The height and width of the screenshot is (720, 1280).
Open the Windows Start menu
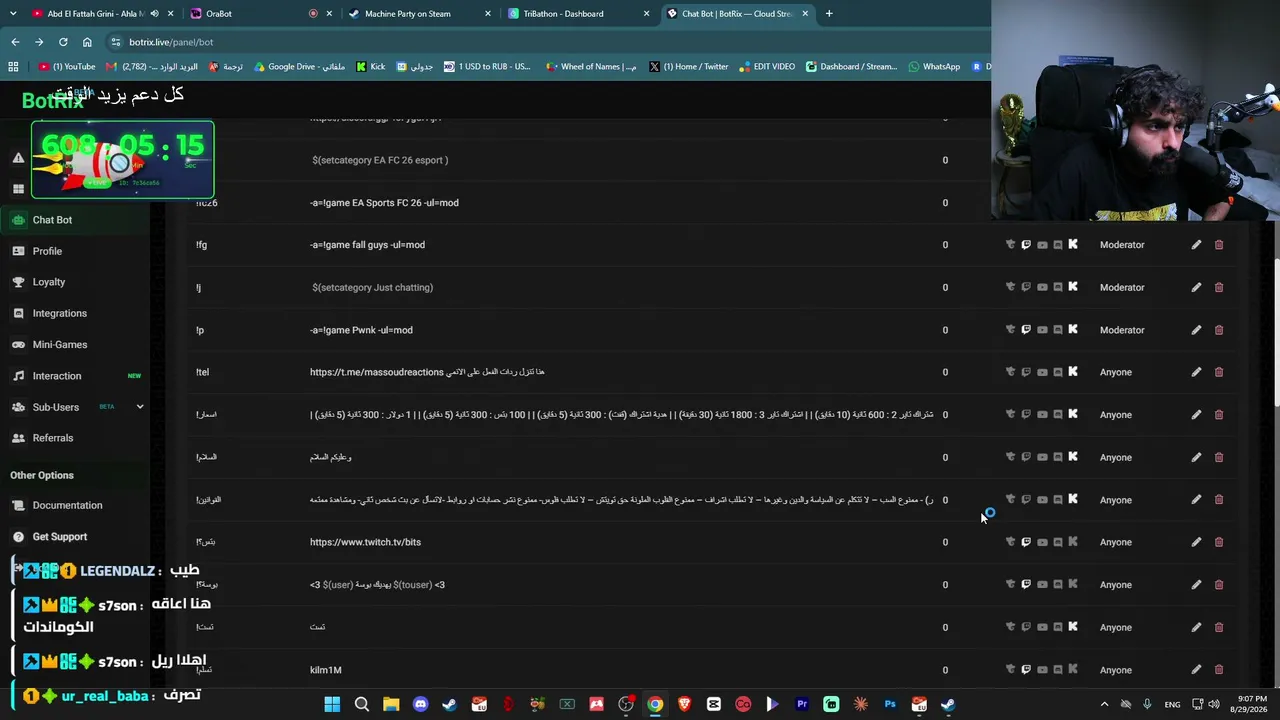(x=332, y=704)
